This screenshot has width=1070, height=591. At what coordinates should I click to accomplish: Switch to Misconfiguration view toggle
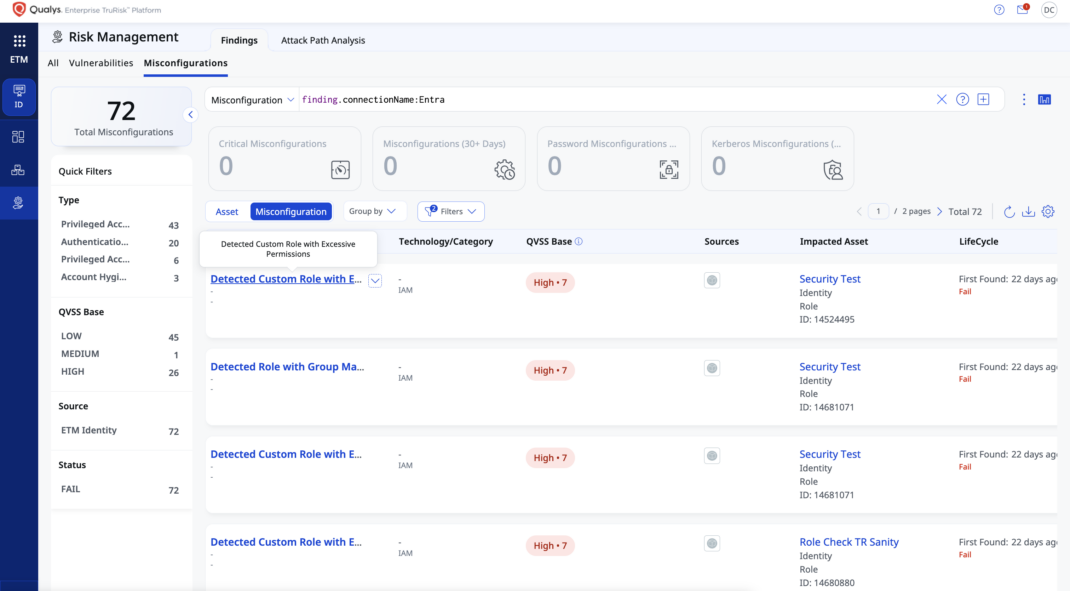[x=291, y=212]
